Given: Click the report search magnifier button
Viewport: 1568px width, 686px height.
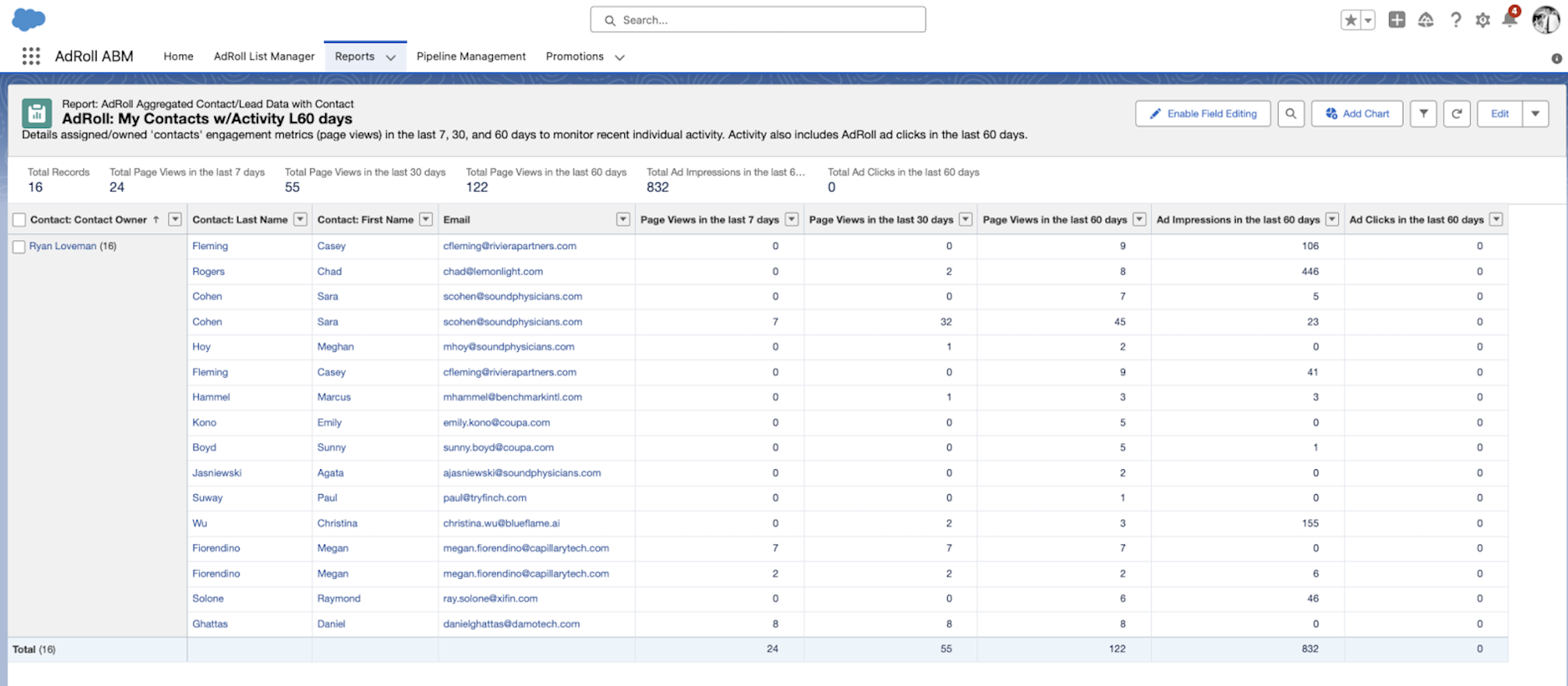Looking at the screenshot, I should (x=1290, y=114).
